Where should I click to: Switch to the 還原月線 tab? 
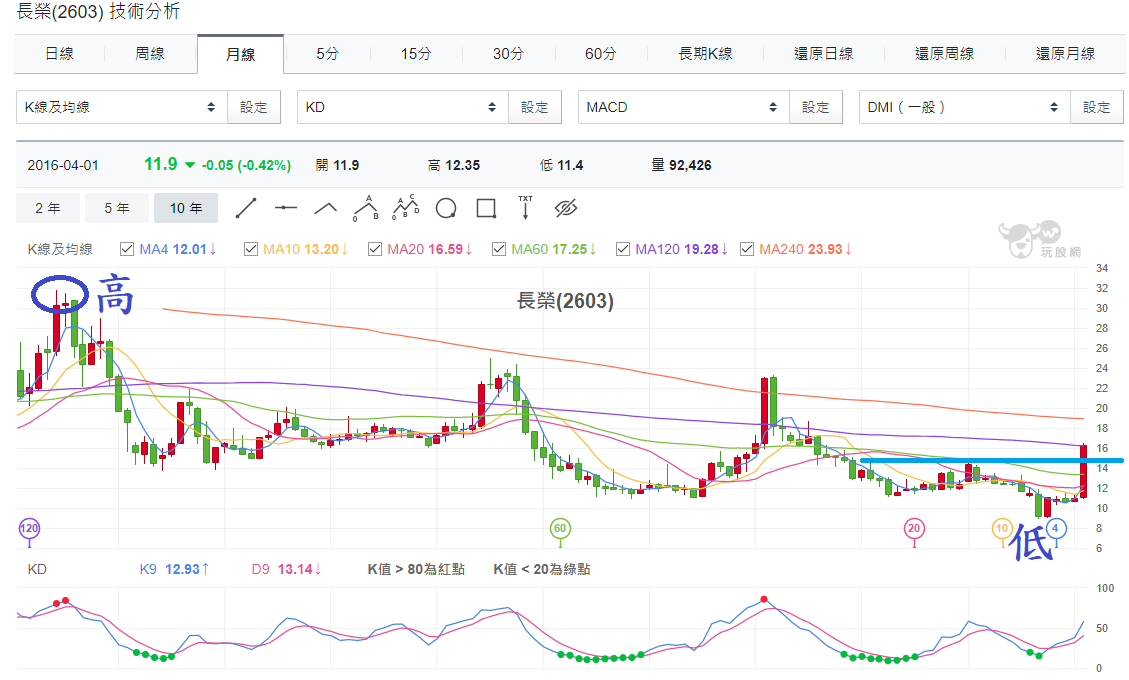[1066, 54]
